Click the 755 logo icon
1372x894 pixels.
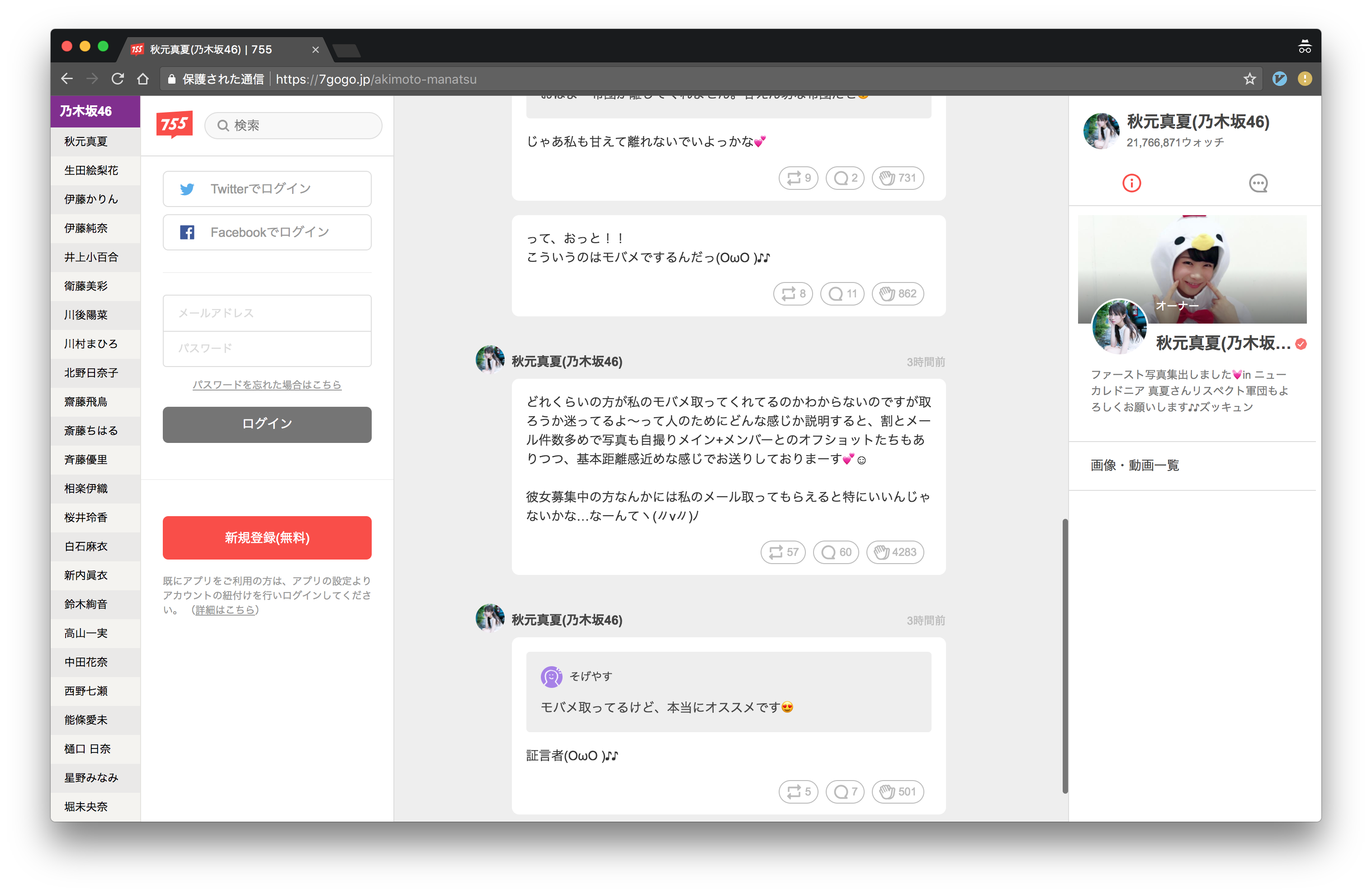click(x=174, y=124)
